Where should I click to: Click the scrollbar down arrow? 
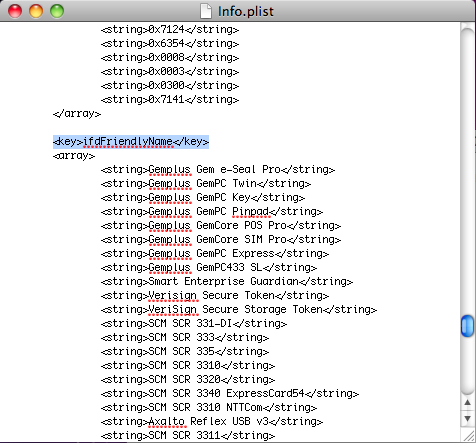tap(467, 418)
